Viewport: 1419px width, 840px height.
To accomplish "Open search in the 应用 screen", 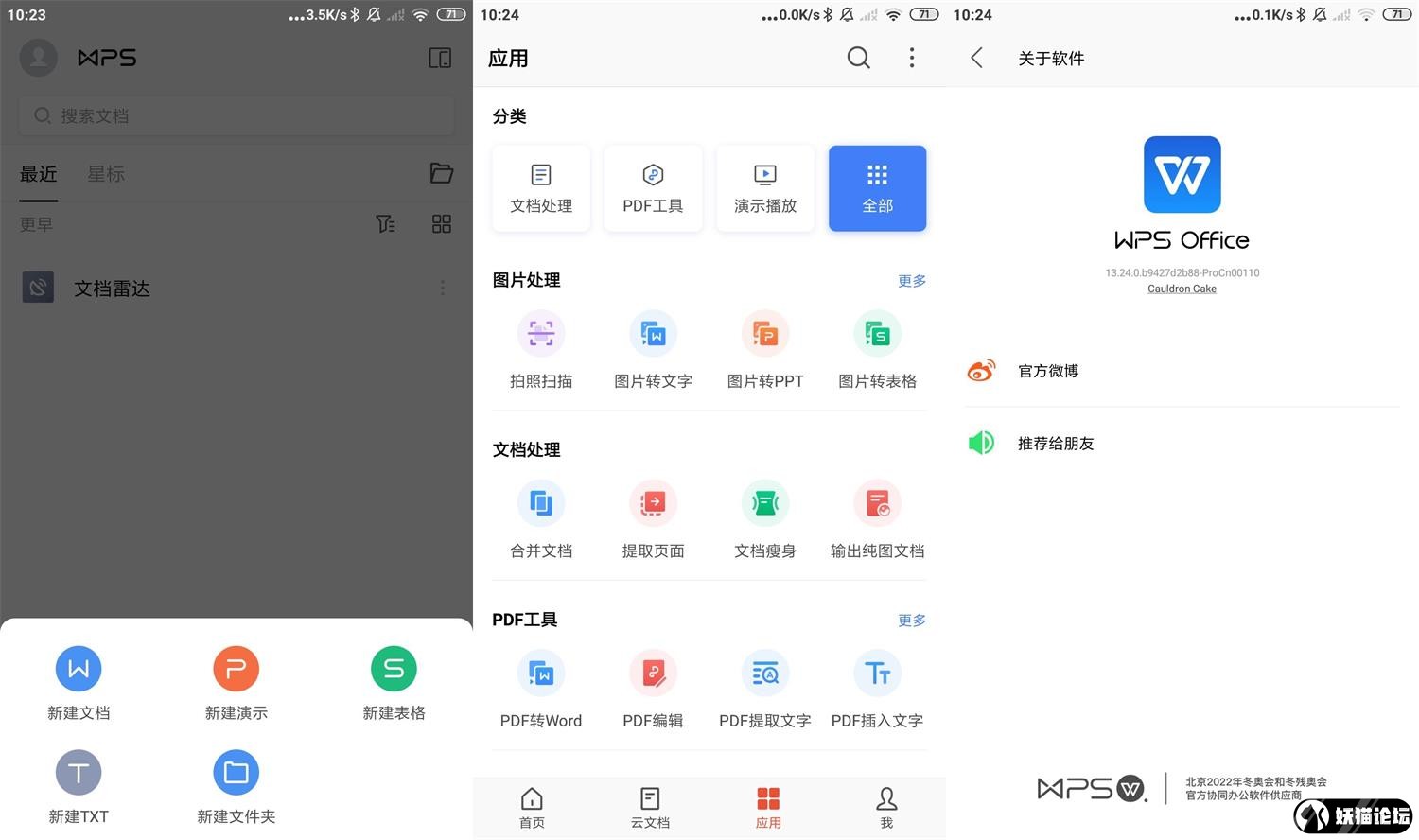I will [858, 58].
